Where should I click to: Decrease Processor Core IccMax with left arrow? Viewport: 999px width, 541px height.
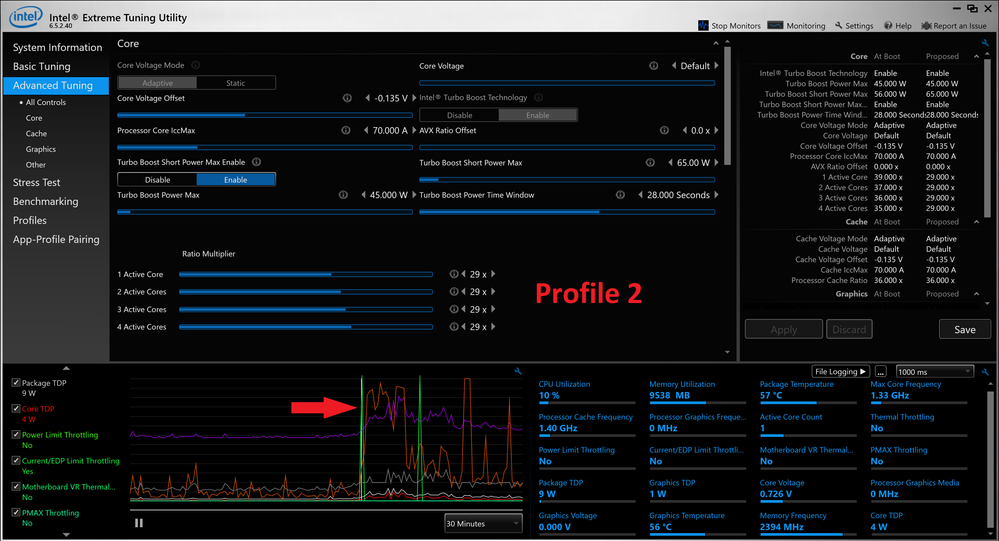pyautogui.click(x=366, y=130)
